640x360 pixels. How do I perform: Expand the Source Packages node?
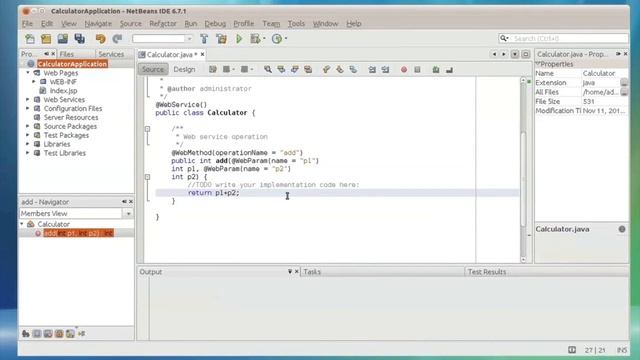[x=28, y=126]
